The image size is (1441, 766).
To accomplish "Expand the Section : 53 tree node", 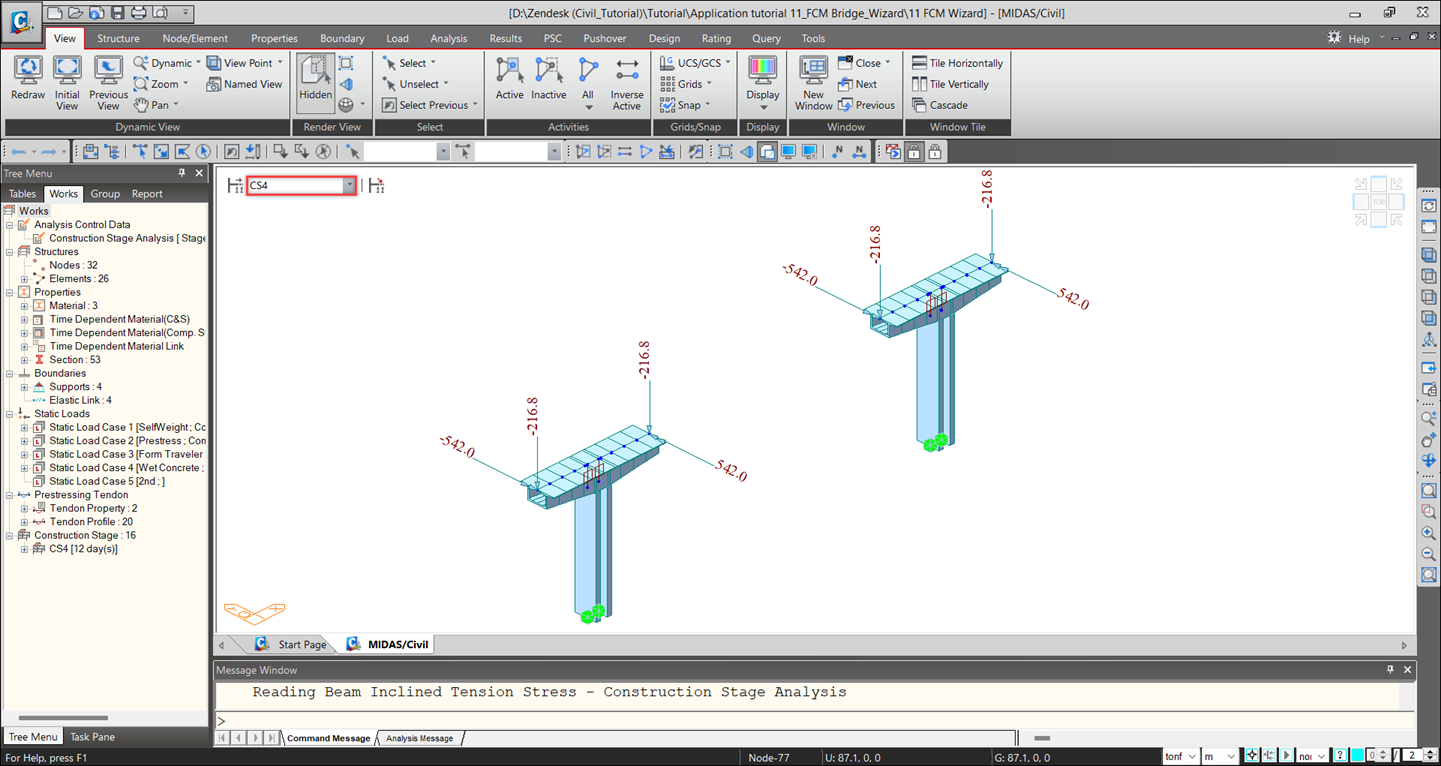I will [x=24, y=360].
